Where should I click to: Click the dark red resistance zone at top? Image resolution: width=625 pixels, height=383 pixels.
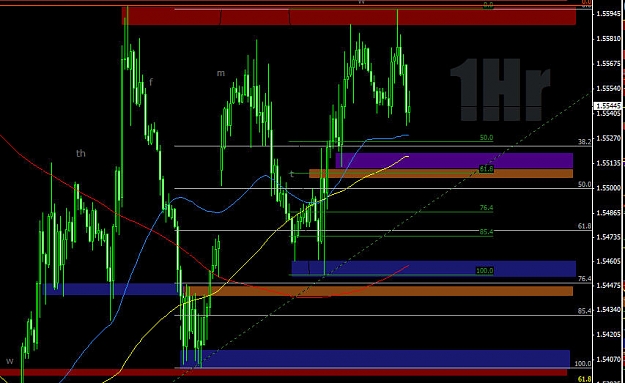[349, 17]
